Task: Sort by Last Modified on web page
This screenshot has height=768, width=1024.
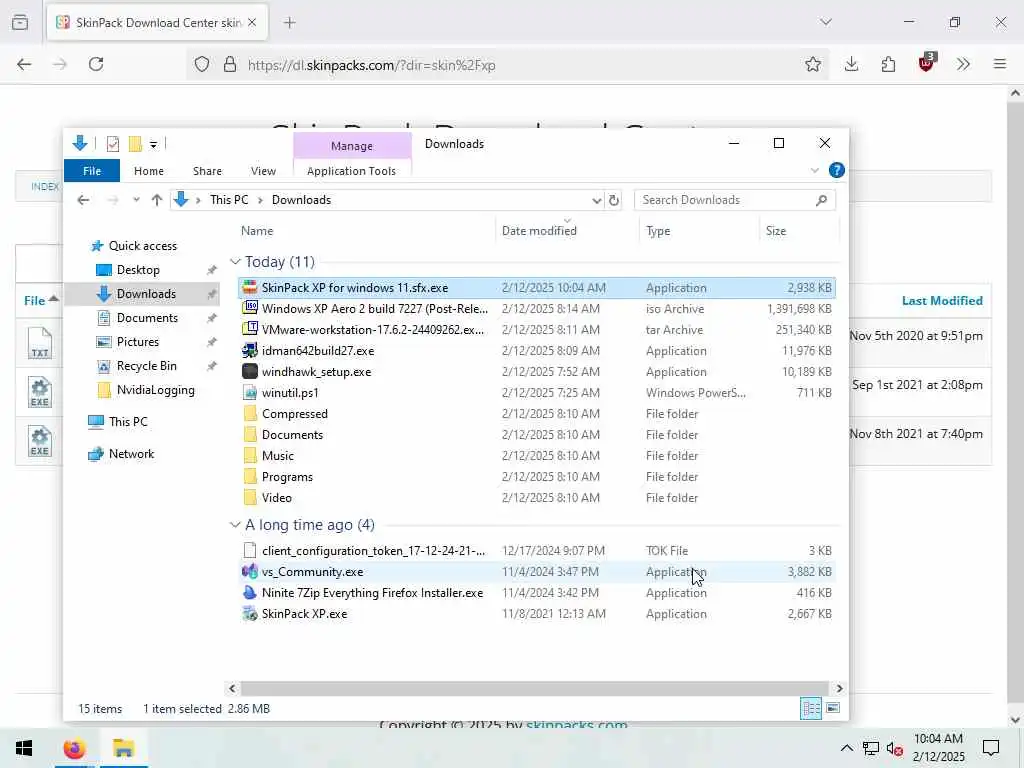Action: pyautogui.click(x=942, y=301)
